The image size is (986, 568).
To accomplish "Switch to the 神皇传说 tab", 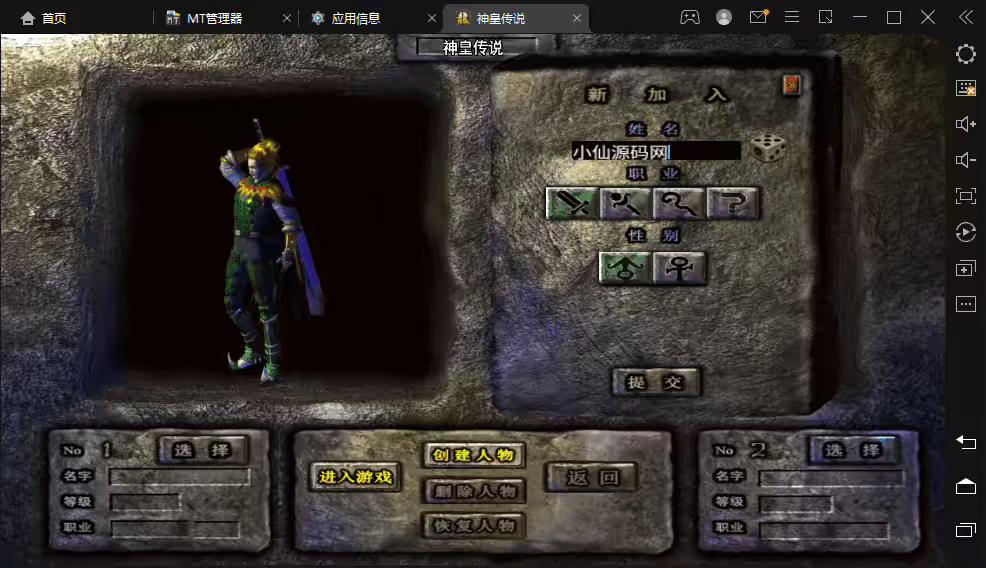I will [x=491, y=18].
